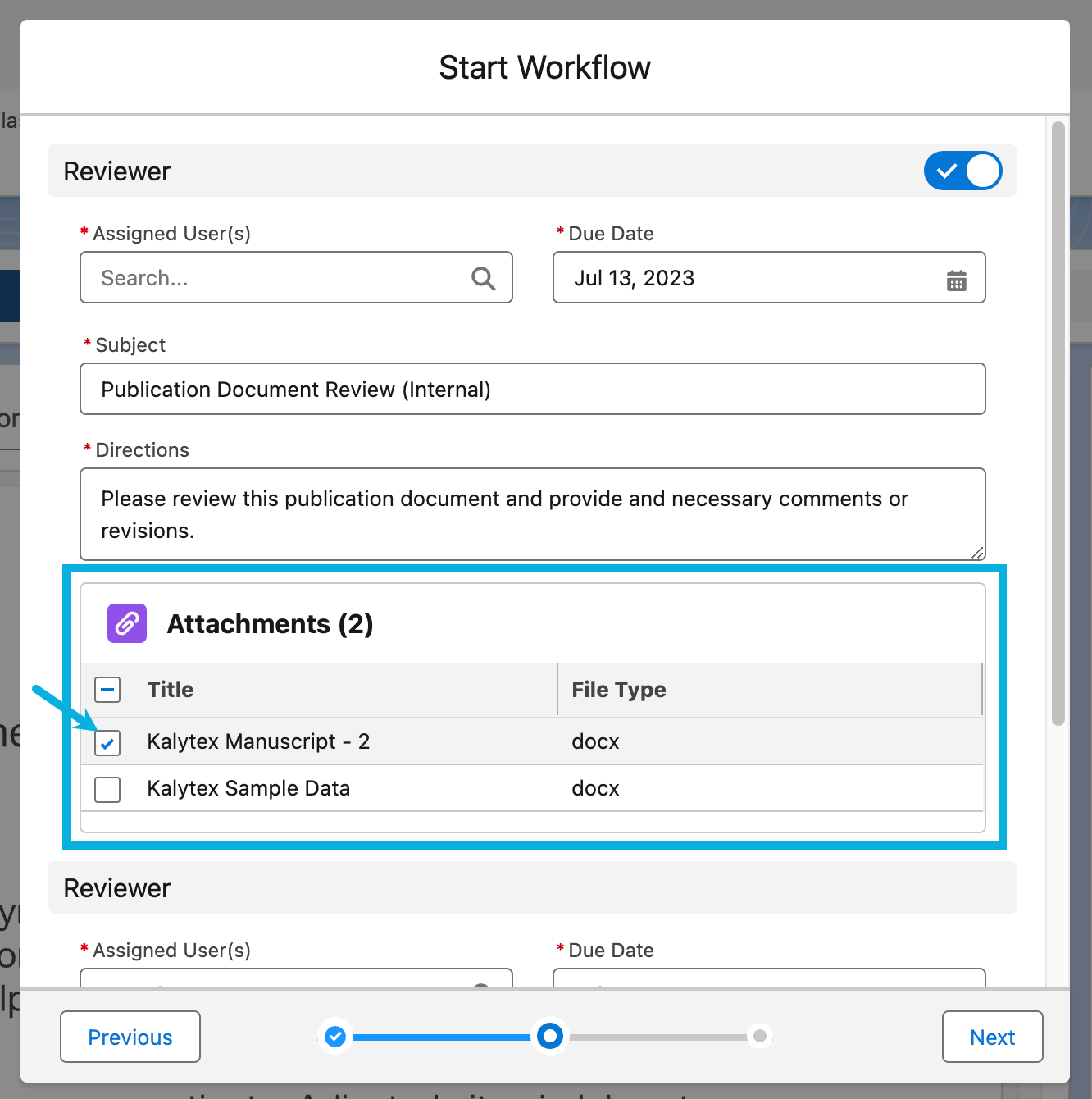Return to the Previous workflow step

130,1037
